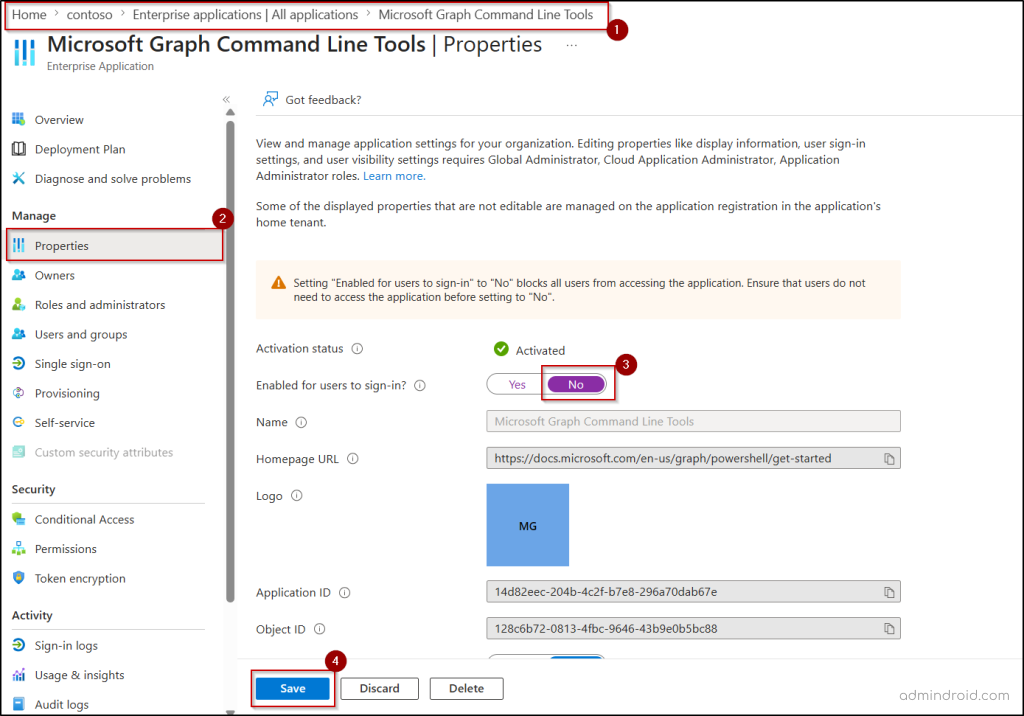Click the Conditional Access icon
Image resolution: width=1024 pixels, height=716 pixels.
pyautogui.click(x=18, y=519)
